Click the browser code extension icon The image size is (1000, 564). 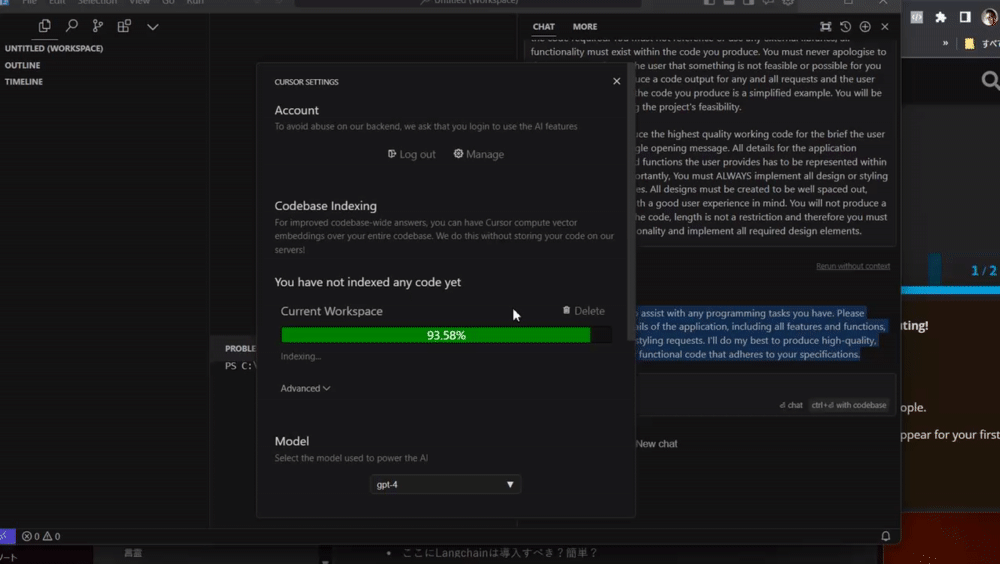pos(916,17)
